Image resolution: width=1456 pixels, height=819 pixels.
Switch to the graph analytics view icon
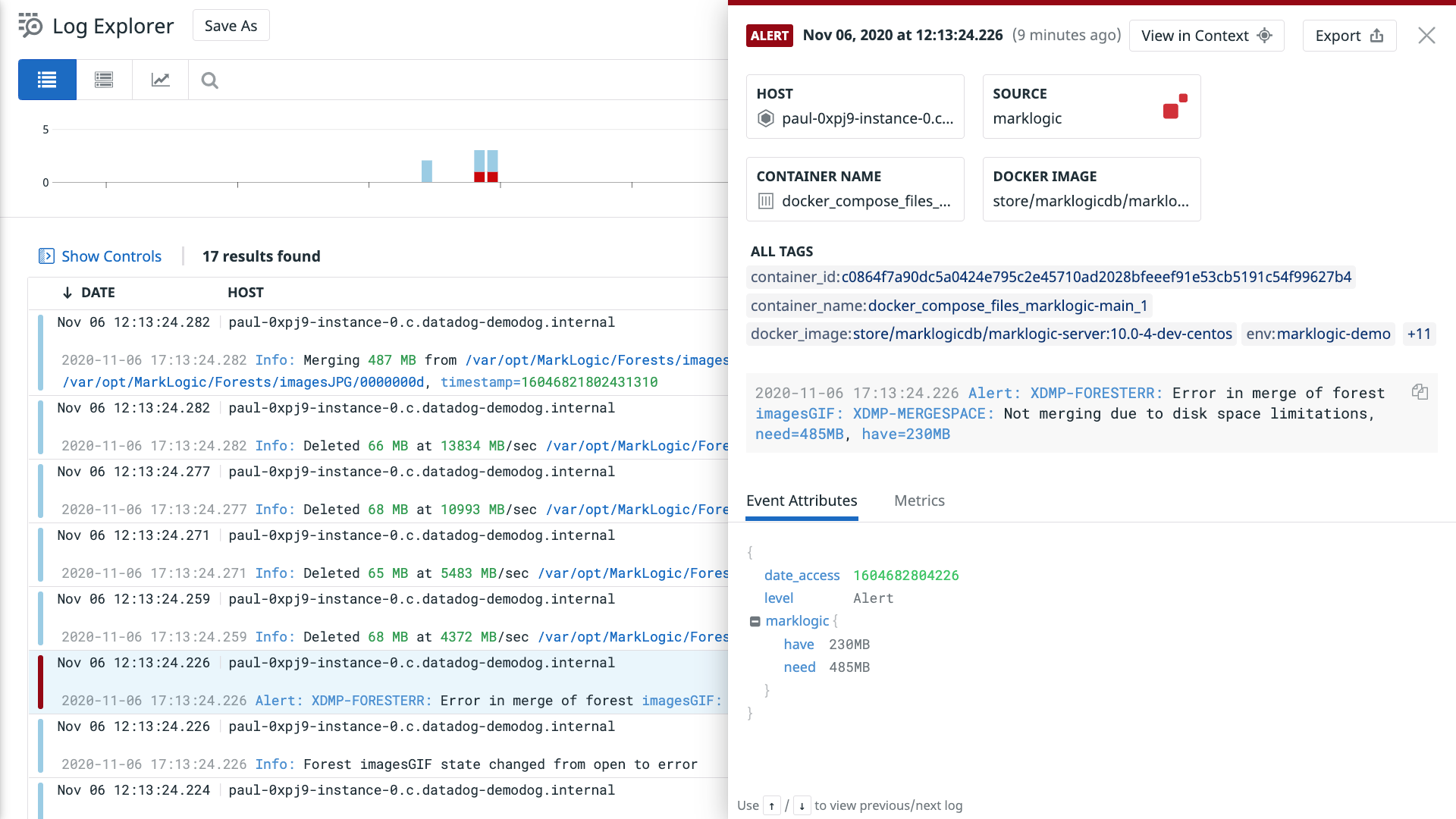160,80
